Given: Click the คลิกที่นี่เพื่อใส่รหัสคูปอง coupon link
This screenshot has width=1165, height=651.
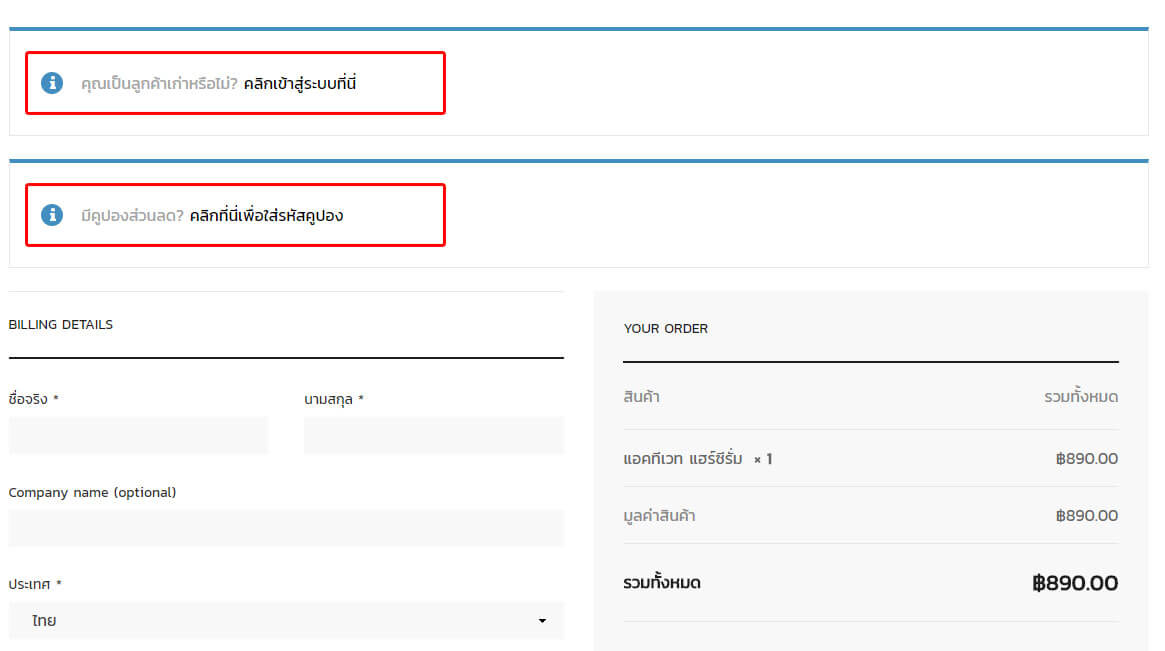Looking at the screenshot, I should click(x=266, y=216).
